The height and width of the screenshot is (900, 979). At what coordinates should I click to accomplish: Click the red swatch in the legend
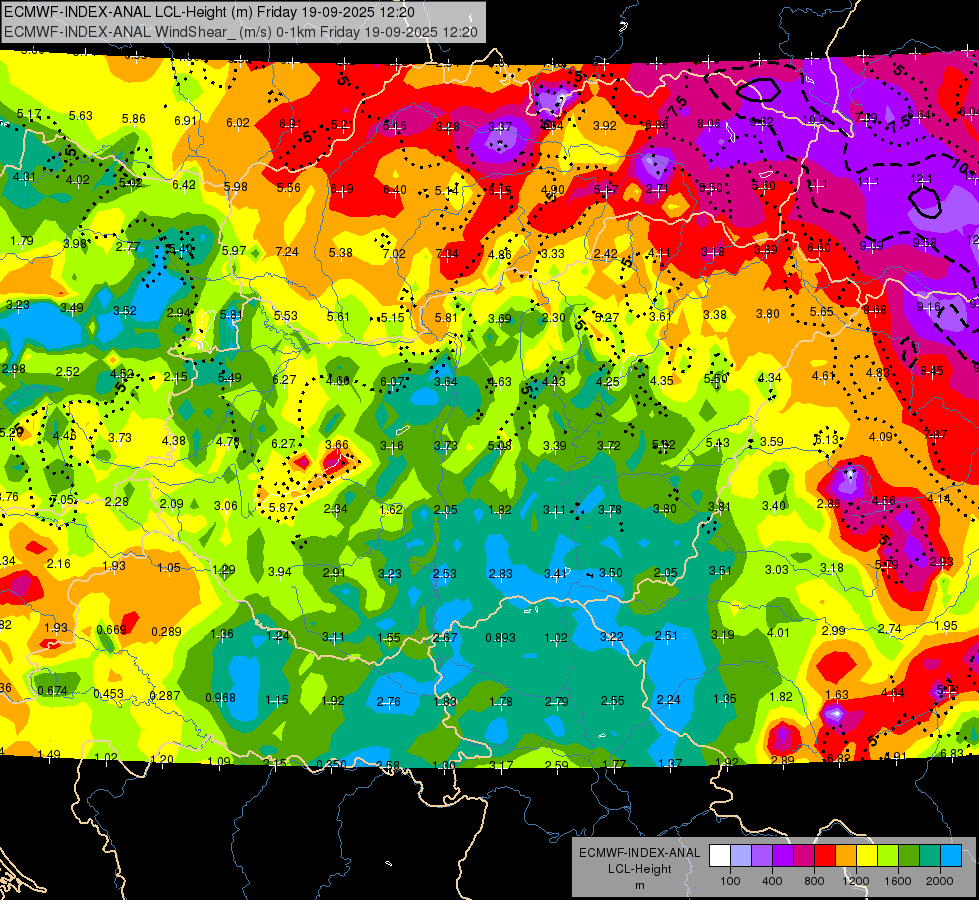(825, 856)
